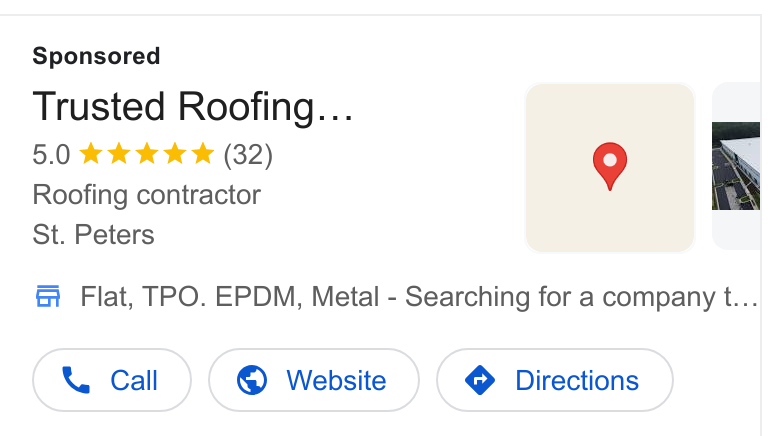This screenshot has width=776, height=436.
Task: Open the beige map thumbnail
Action: pos(610,168)
